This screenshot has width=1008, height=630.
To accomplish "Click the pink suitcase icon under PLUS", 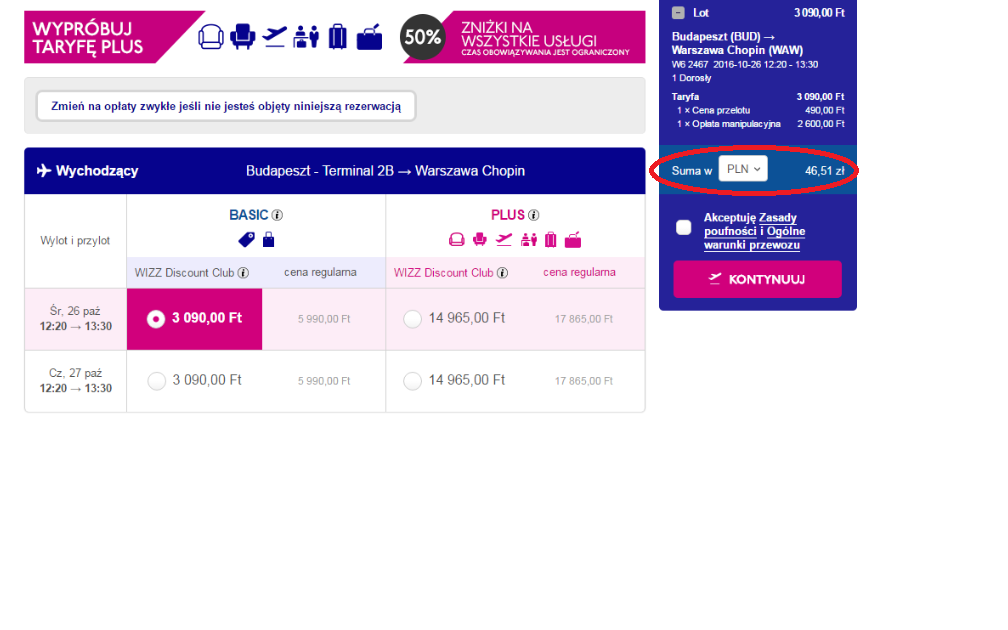I will tap(550, 240).
